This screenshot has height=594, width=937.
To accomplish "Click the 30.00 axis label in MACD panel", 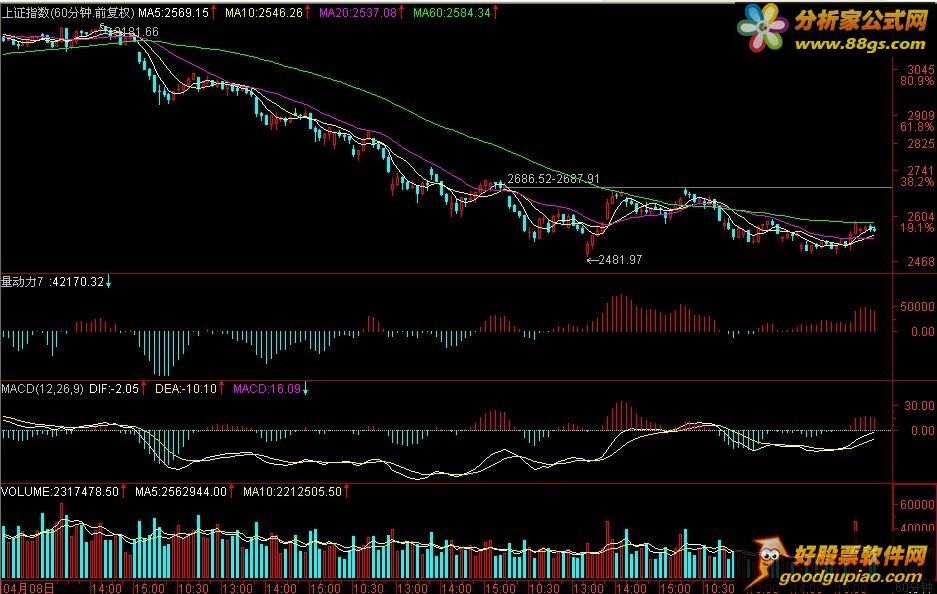I will 919,406.
